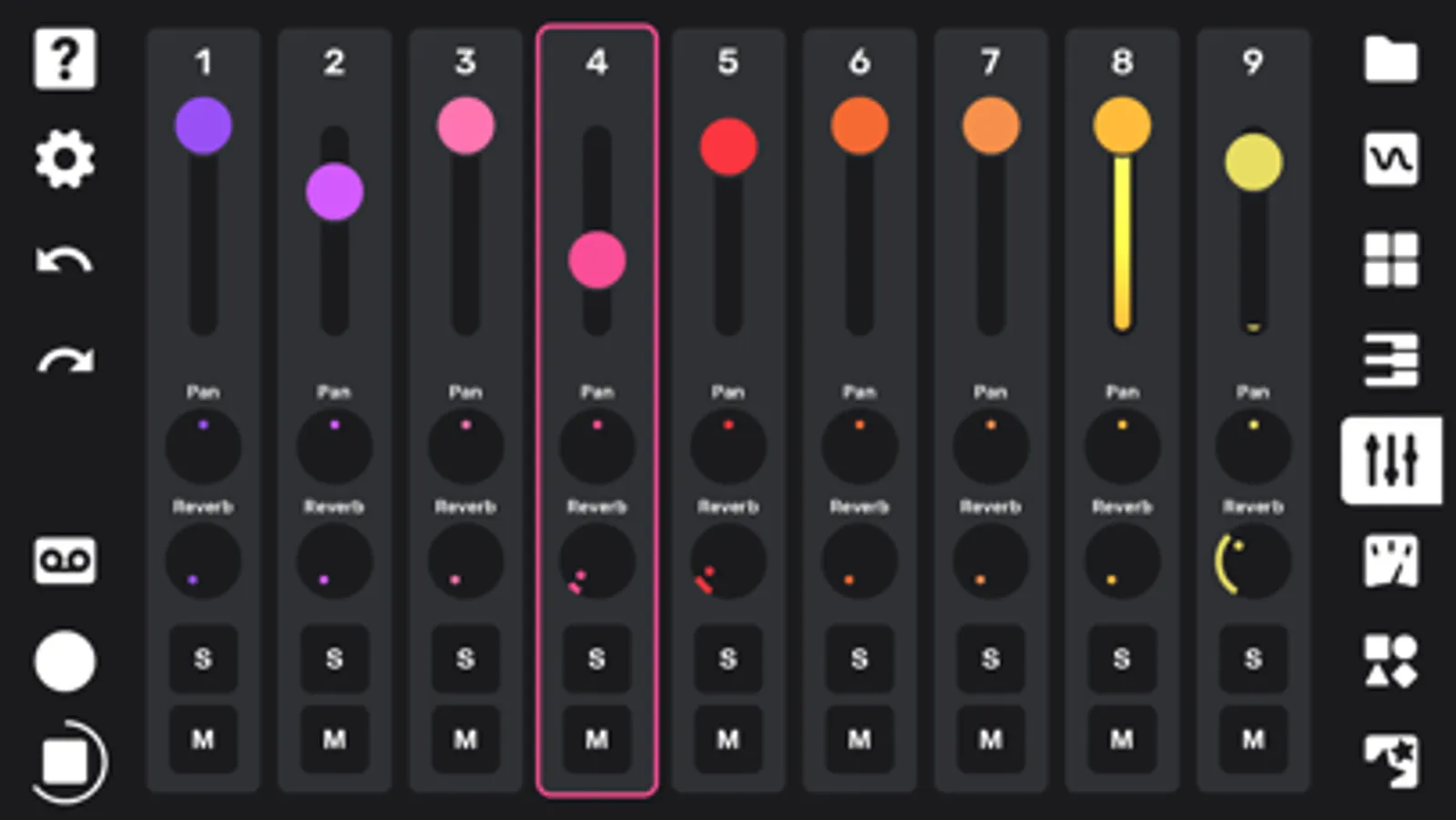Click the stop square button
This screenshot has width=1456, height=820.
pyautogui.click(x=66, y=762)
